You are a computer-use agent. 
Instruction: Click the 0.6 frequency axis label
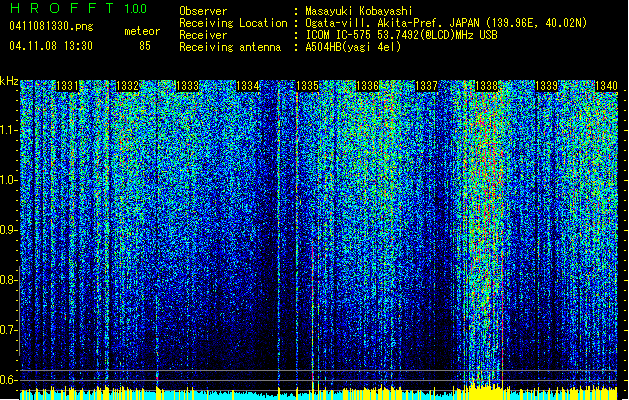pyautogui.click(x=9, y=380)
